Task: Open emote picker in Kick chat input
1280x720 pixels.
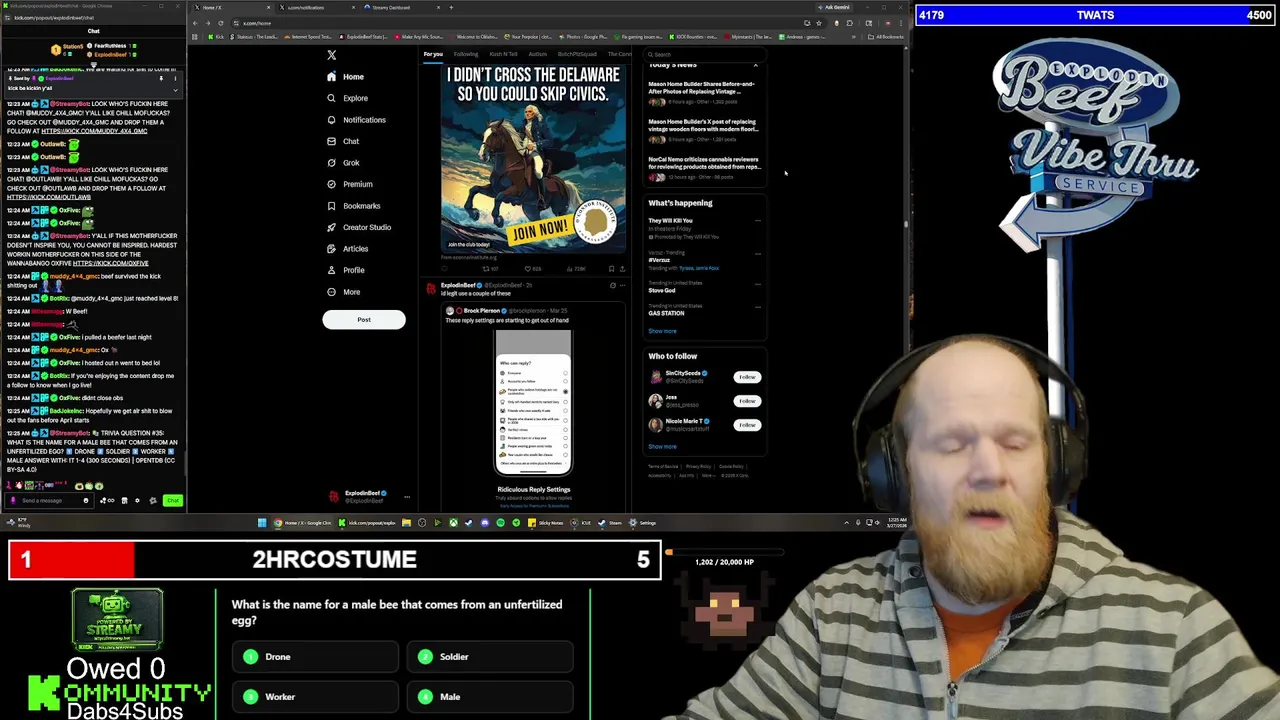Action: [85, 500]
